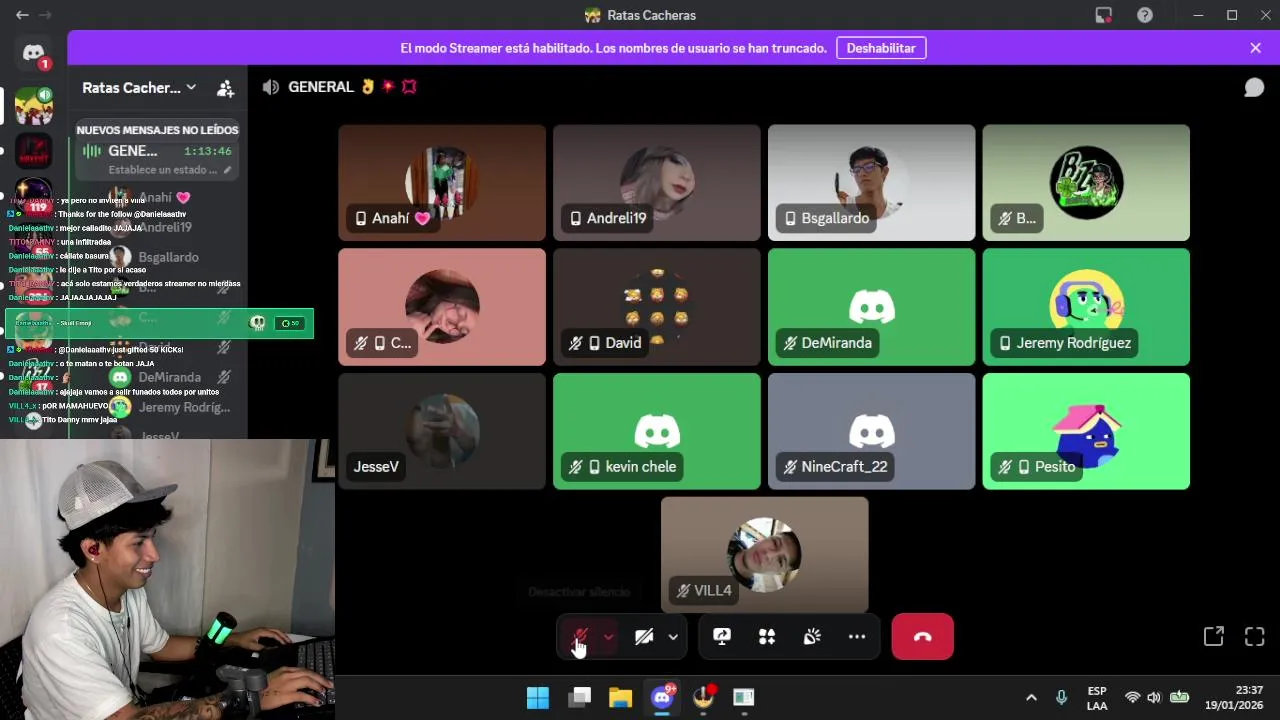Viewport: 1280px width, 720px height.
Task: Unmute the microphone in call controls
Action: [580, 637]
